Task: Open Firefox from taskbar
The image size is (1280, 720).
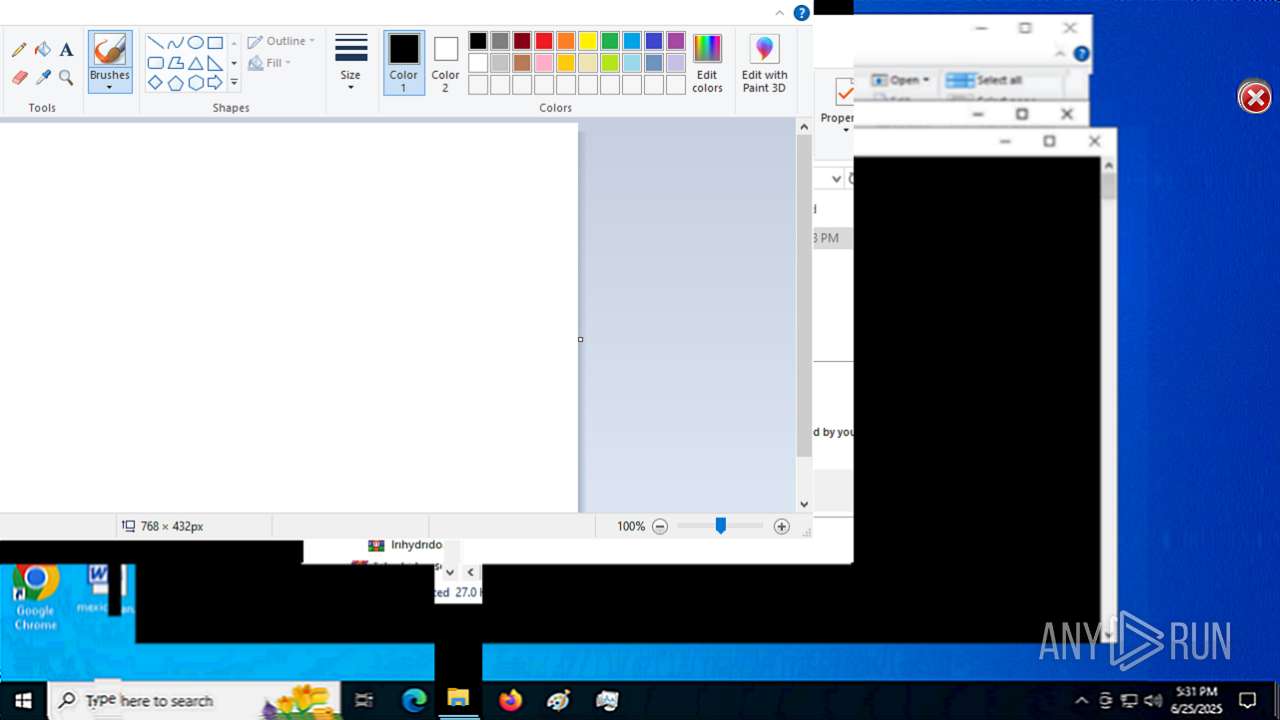Action: pyautogui.click(x=511, y=701)
